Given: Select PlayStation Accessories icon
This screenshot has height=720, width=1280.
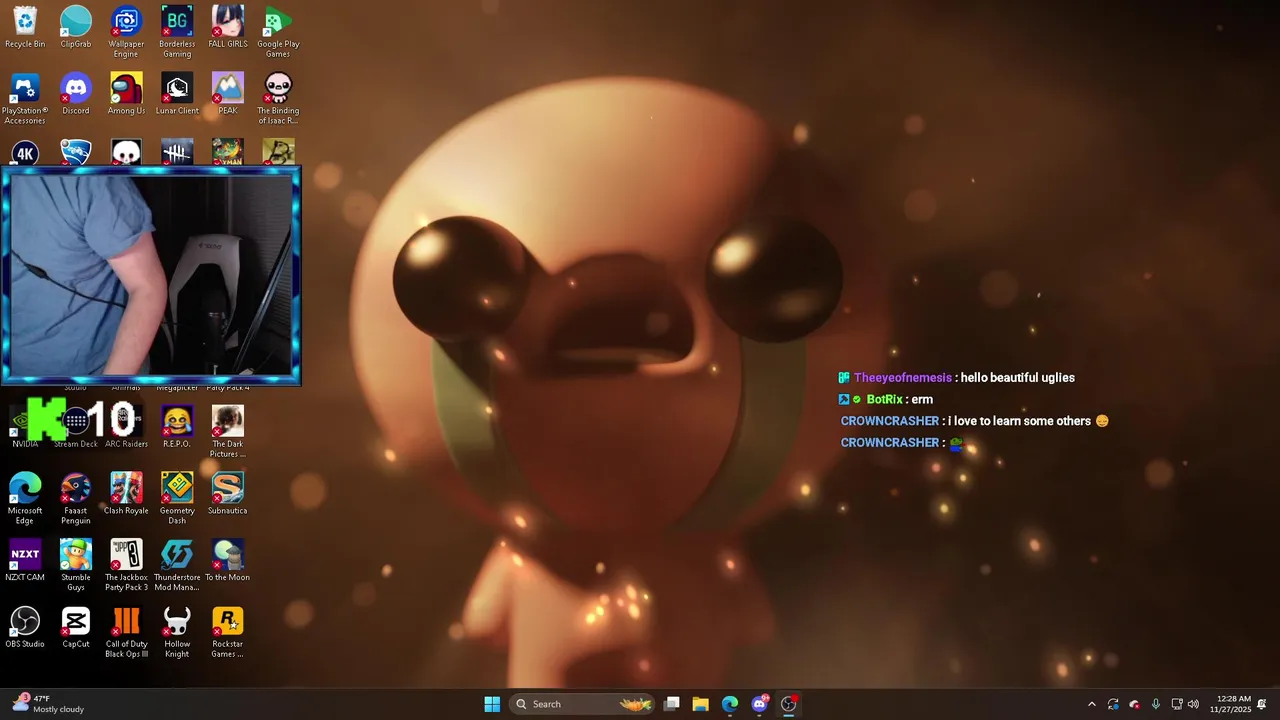Looking at the screenshot, I should pyautogui.click(x=25, y=98).
